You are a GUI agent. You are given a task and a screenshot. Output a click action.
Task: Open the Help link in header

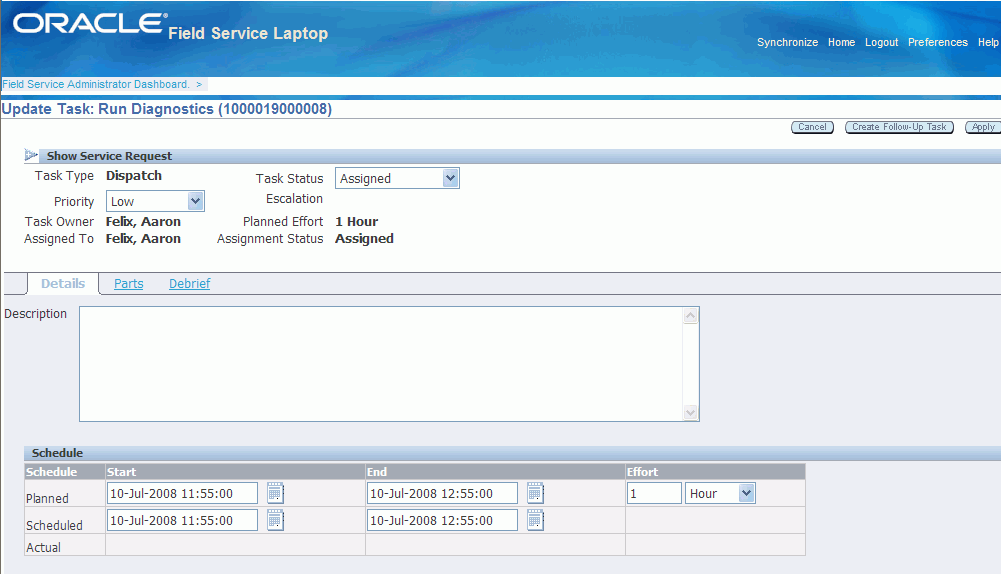tap(988, 42)
